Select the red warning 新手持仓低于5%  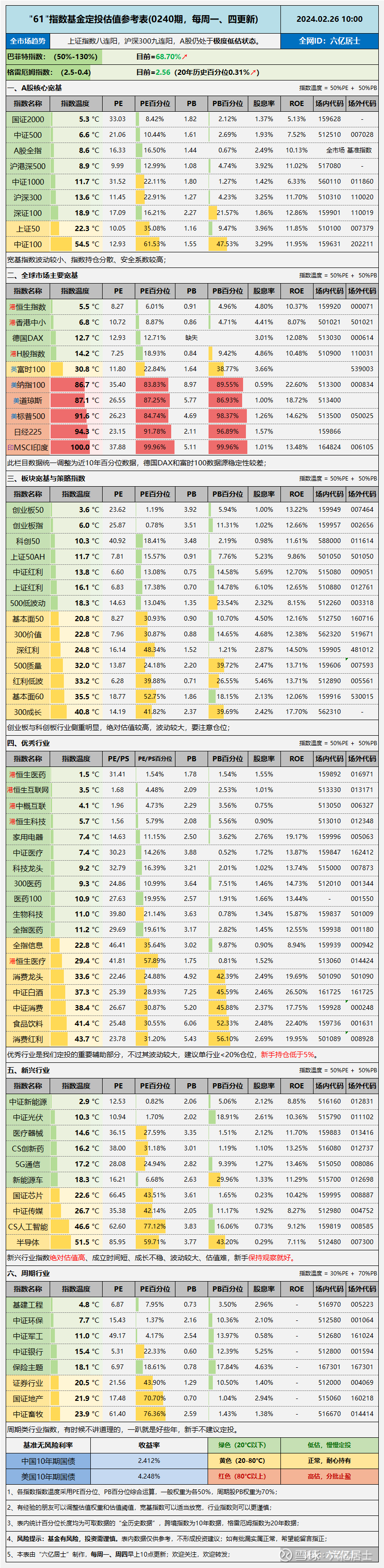tap(288, 1055)
